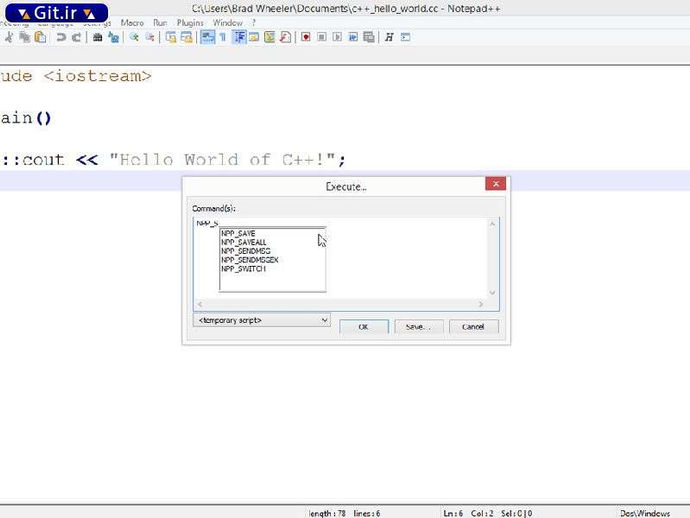
Task: Click the Save Recorded Macro icon
Action: pos(369,37)
